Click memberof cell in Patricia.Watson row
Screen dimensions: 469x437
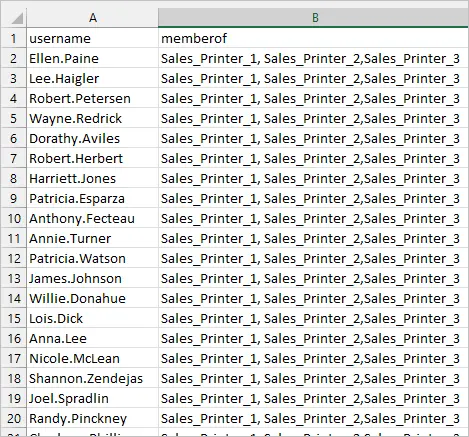313,258
